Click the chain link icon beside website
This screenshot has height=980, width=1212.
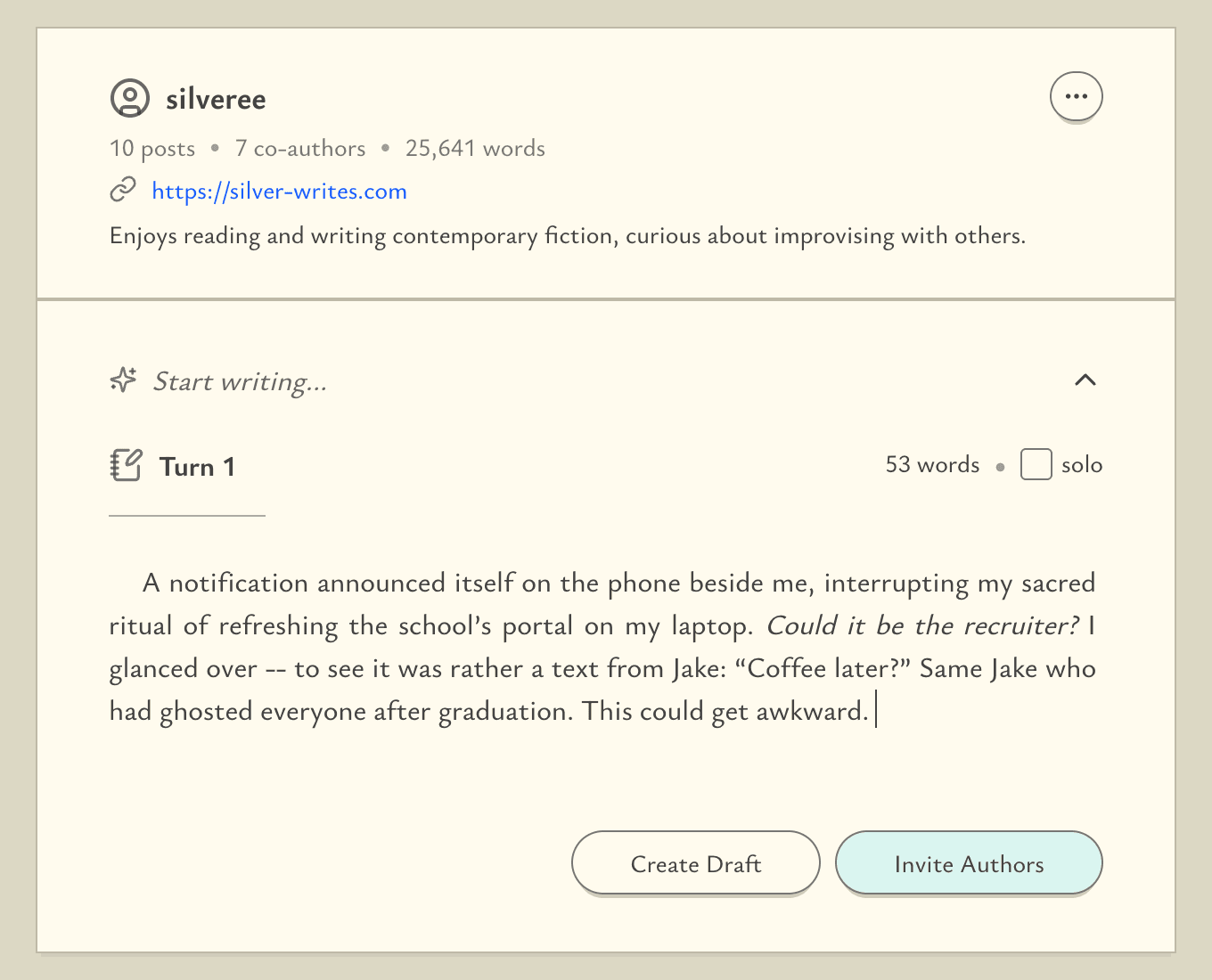click(123, 190)
